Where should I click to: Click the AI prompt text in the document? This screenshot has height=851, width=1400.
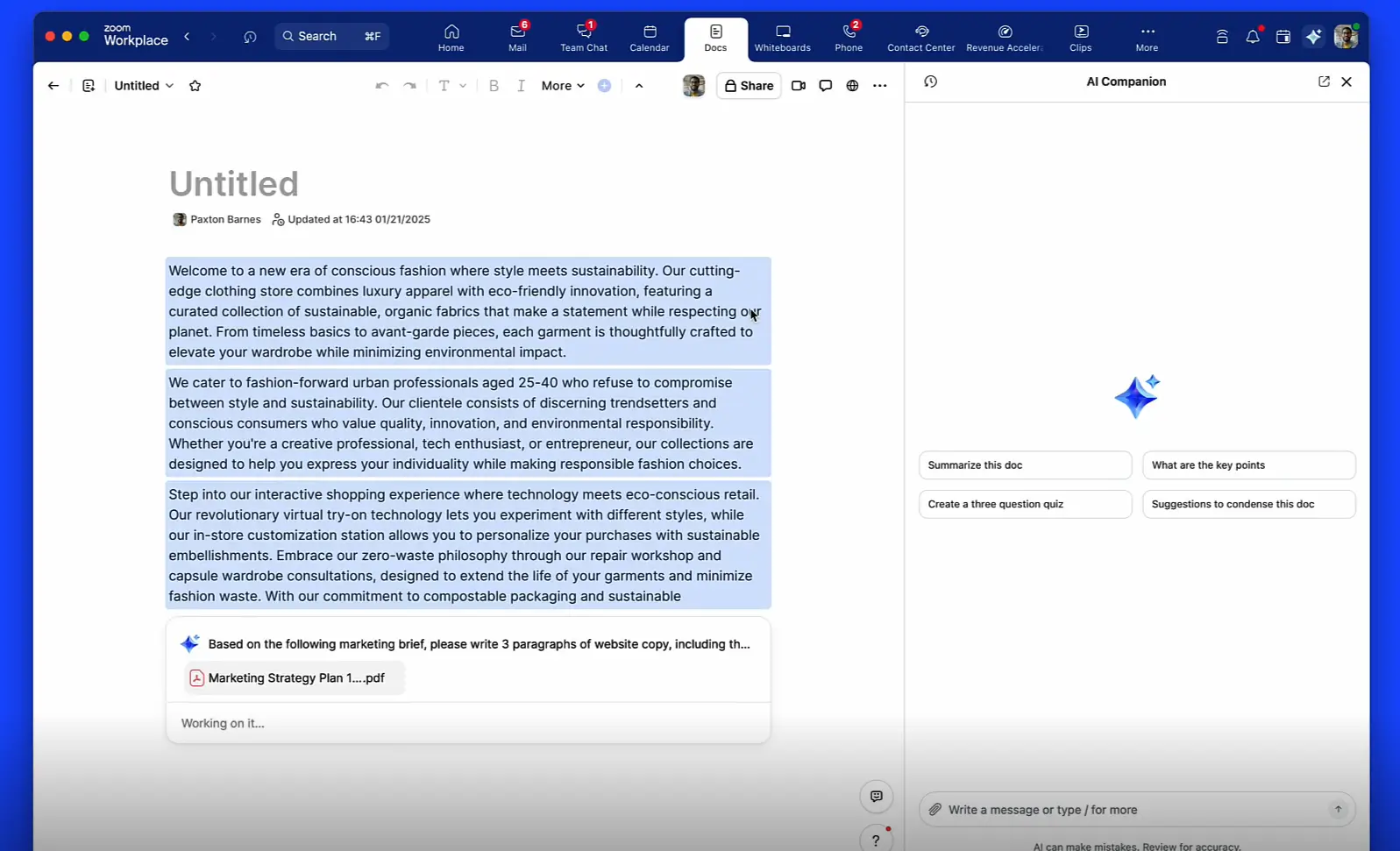pyautogui.click(x=479, y=644)
